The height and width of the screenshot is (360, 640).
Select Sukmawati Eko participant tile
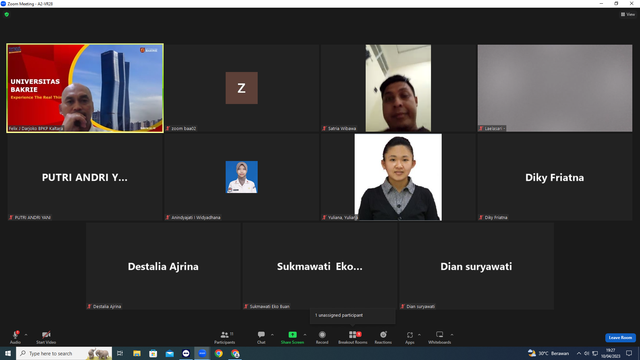pyautogui.click(x=320, y=266)
